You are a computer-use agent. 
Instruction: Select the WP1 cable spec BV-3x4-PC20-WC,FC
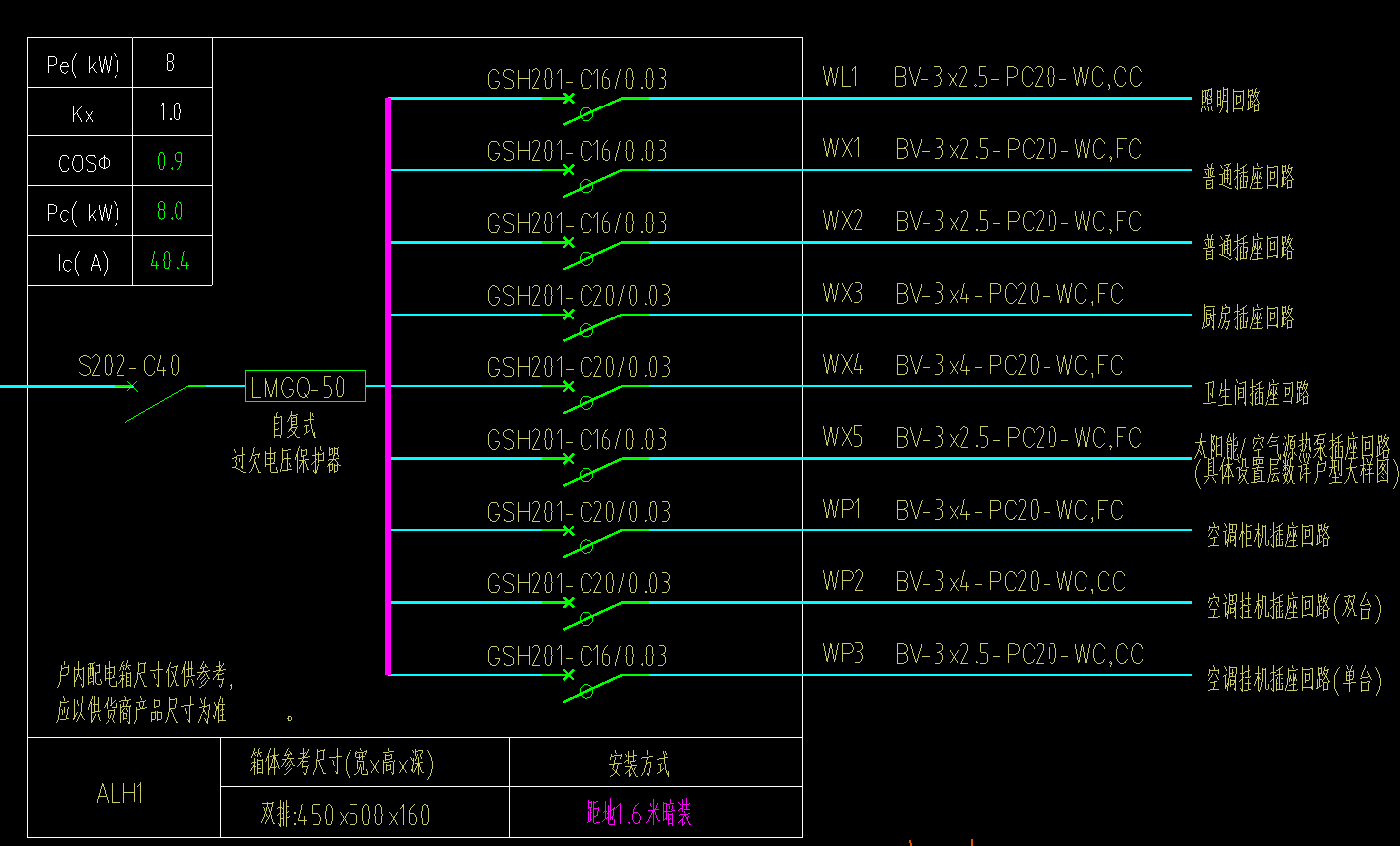coord(1010,510)
